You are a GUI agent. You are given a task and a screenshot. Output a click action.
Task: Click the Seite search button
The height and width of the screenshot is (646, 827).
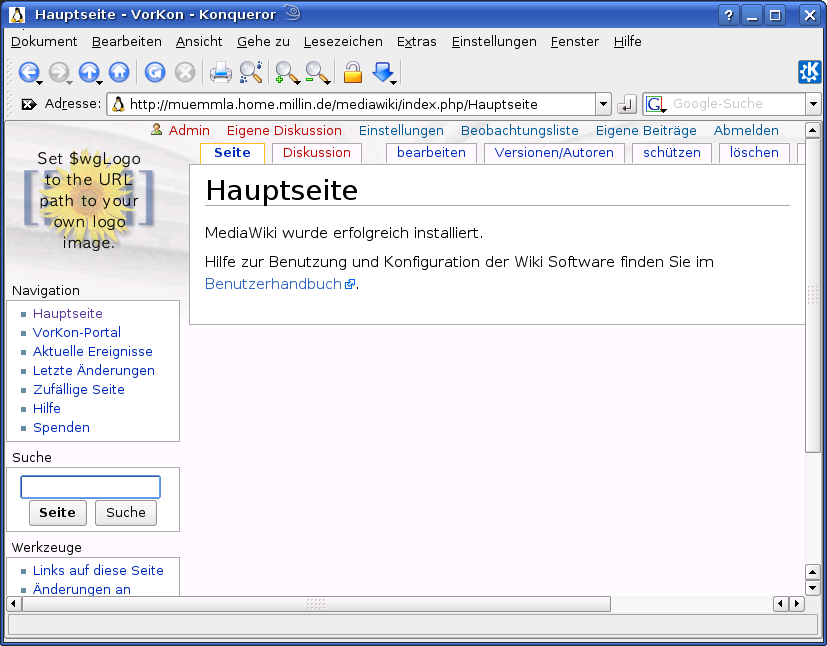(57, 513)
